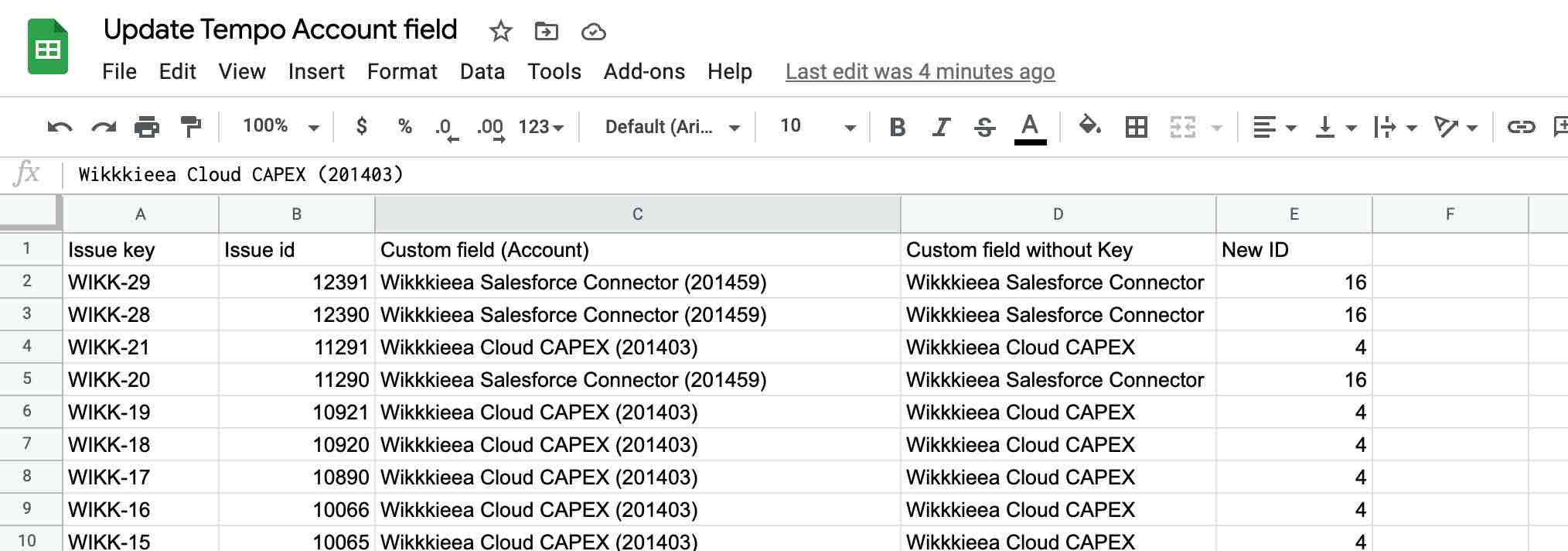Open the zoom level dropdown
1568x551 pixels.
(x=277, y=126)
